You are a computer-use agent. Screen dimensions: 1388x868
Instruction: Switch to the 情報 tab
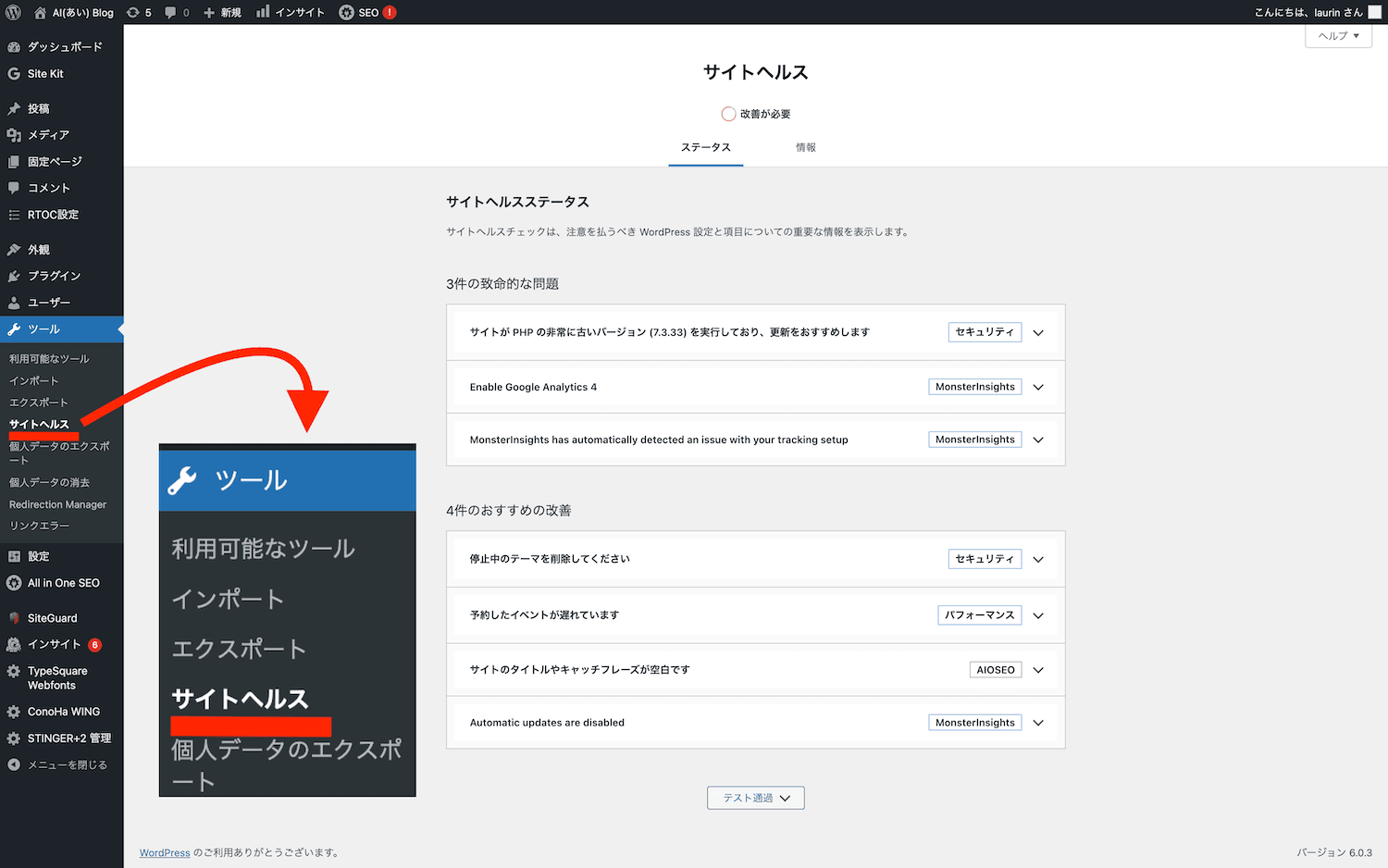806,148
